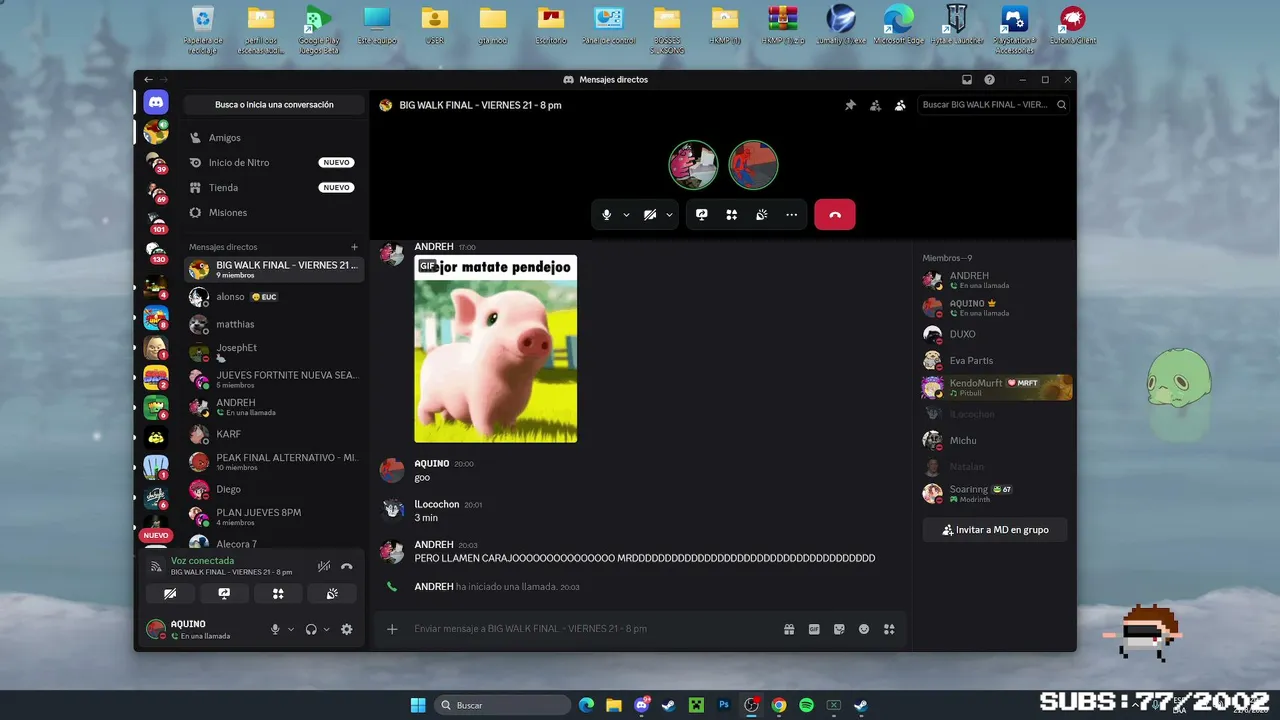The width and height of the screenshot is (1280, 720).
Task: Toggle the member list panel
Action: 900,105
